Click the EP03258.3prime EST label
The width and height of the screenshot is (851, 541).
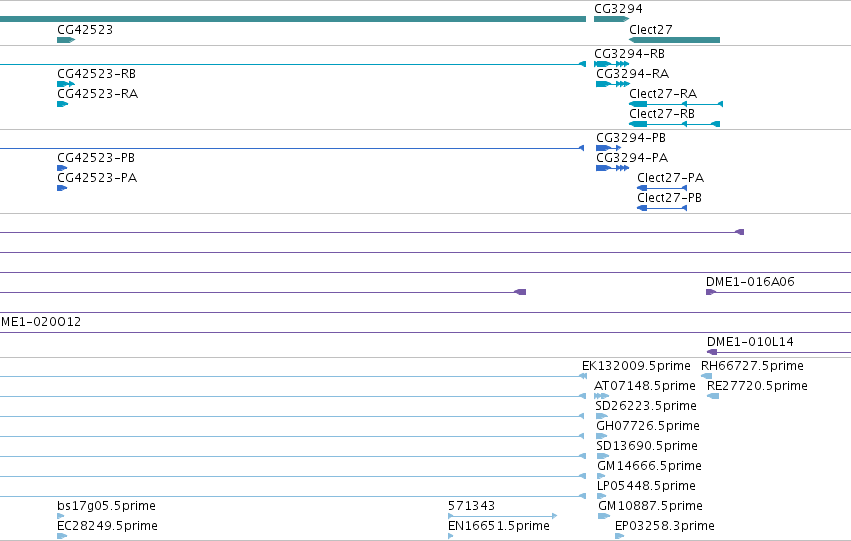665,526
